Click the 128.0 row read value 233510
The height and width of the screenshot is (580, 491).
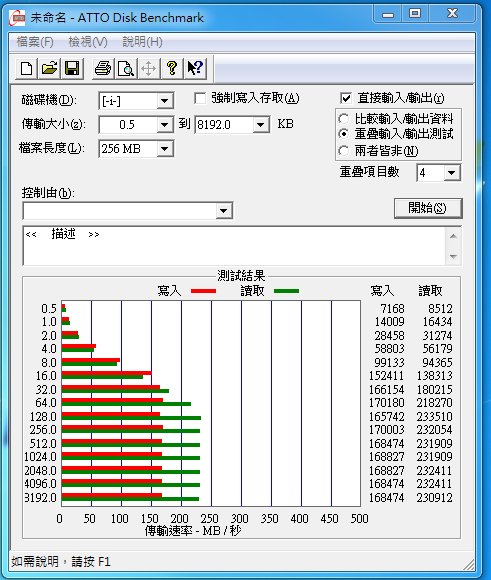(434, 417)
